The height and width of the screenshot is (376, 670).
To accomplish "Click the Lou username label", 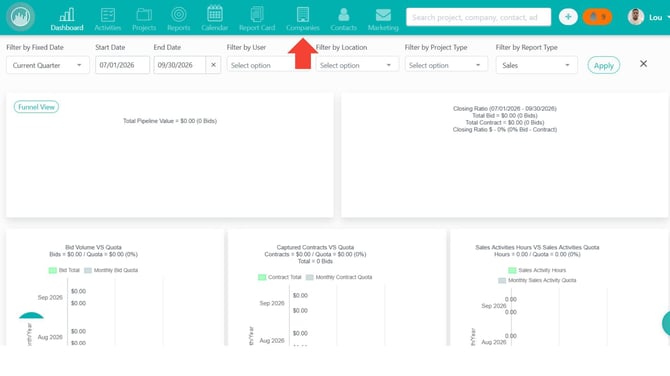I will [655, 18].
